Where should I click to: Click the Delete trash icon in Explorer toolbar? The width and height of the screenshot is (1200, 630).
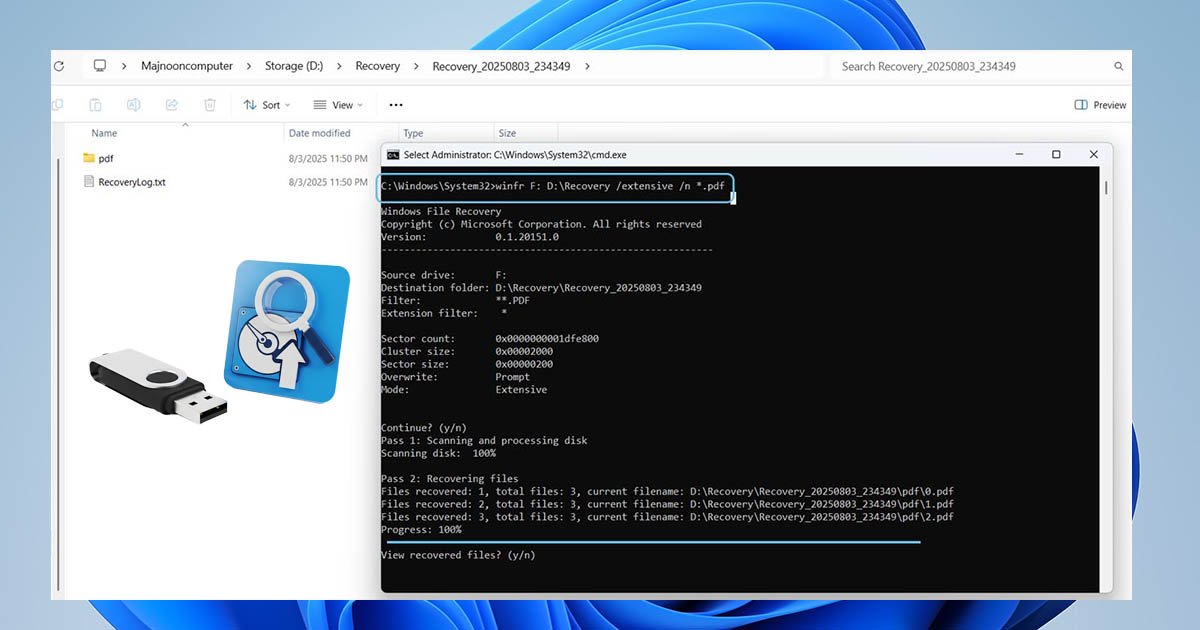(x=210, y=105)
